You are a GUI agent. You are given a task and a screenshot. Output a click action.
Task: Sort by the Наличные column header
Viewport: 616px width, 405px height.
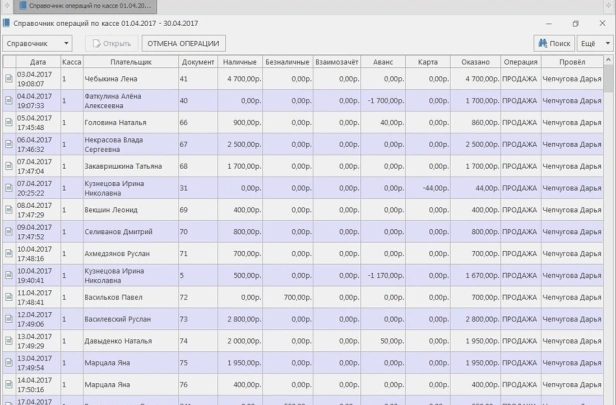240,62
